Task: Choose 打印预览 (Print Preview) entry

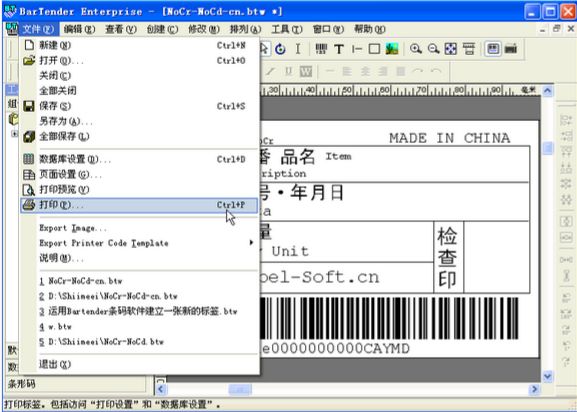Action: point(140,189)
